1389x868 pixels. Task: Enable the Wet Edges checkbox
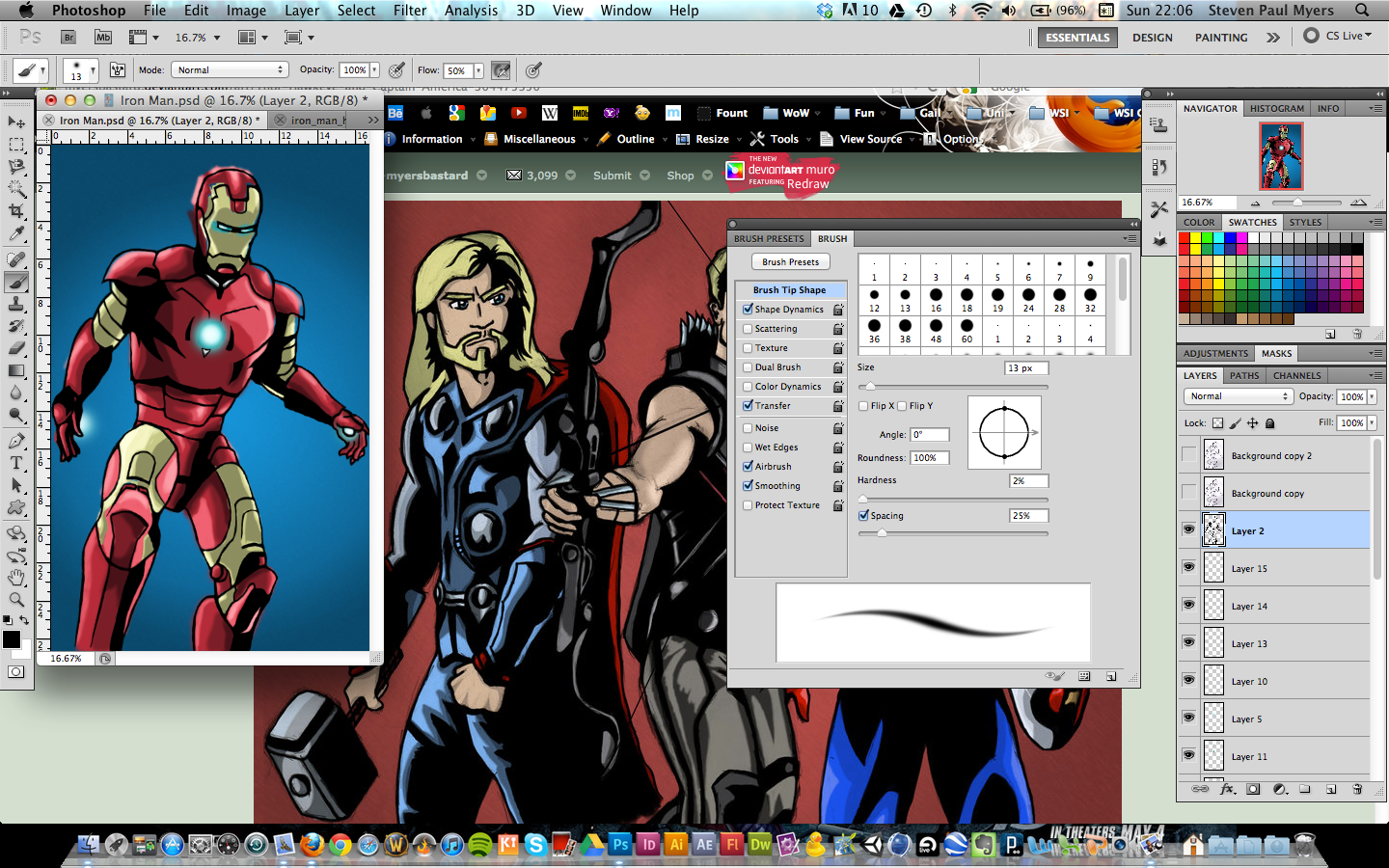748,447
